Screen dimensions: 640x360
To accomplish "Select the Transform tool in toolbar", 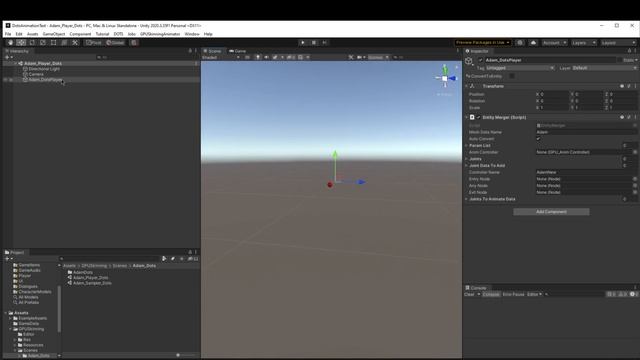I will pos(64,42).
